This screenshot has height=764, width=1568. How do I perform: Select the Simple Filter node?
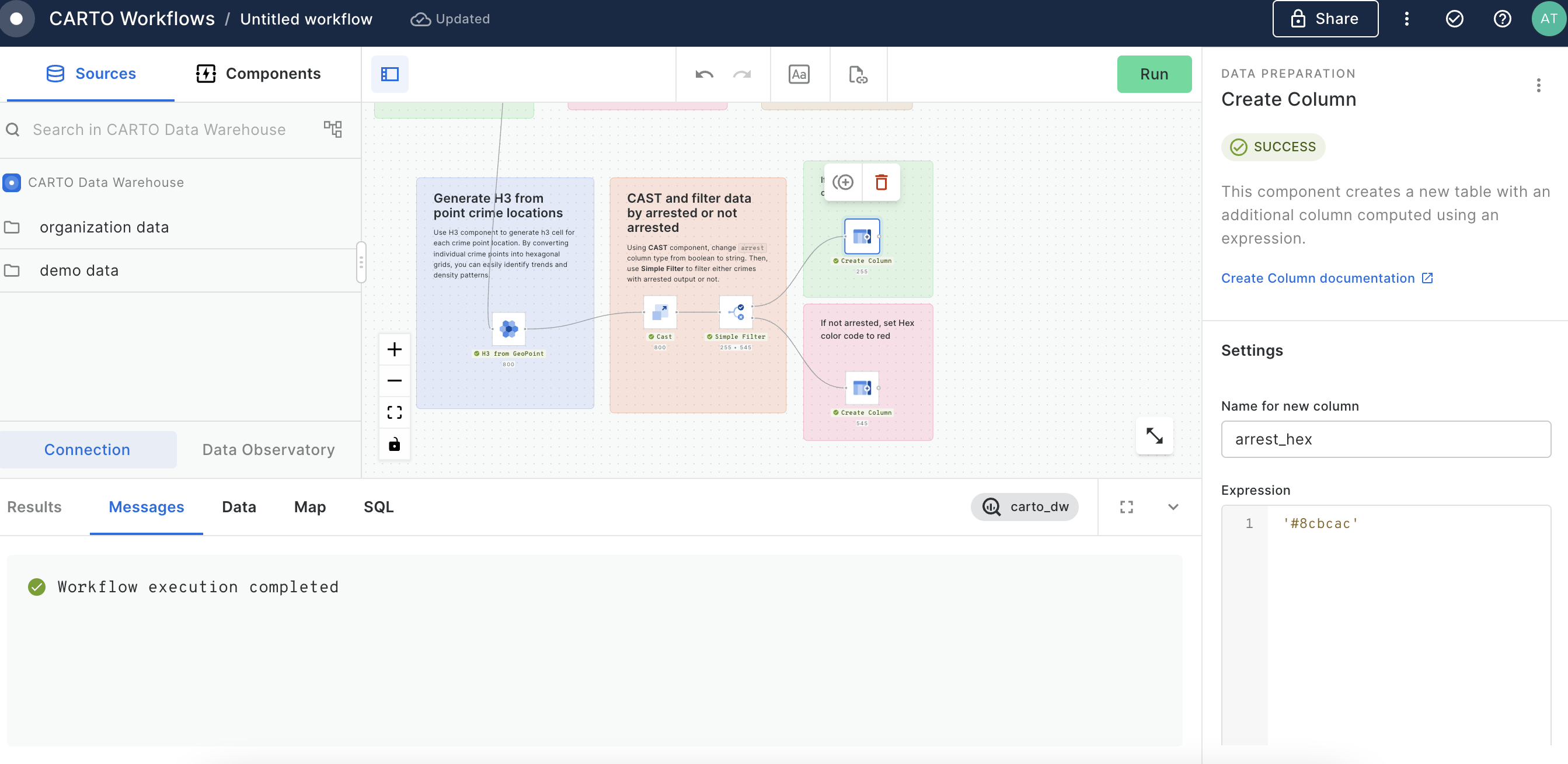click(x=736, y=312)
